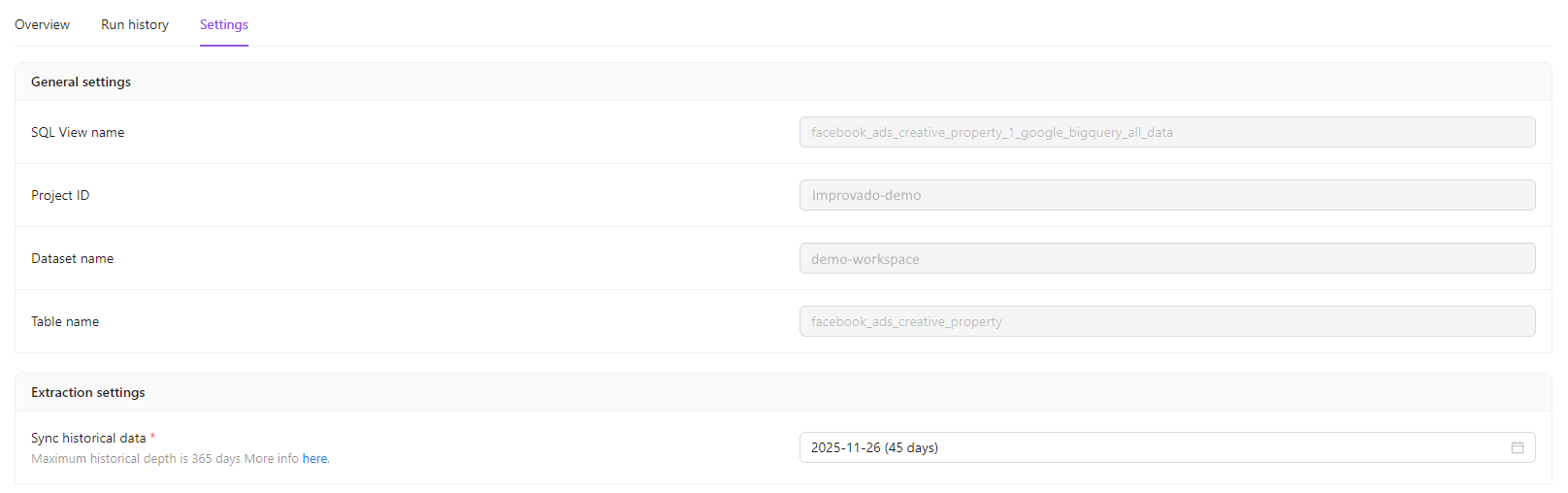Click the 'Project ID' label
1568x493 pixels.
(x=60, y=195)
